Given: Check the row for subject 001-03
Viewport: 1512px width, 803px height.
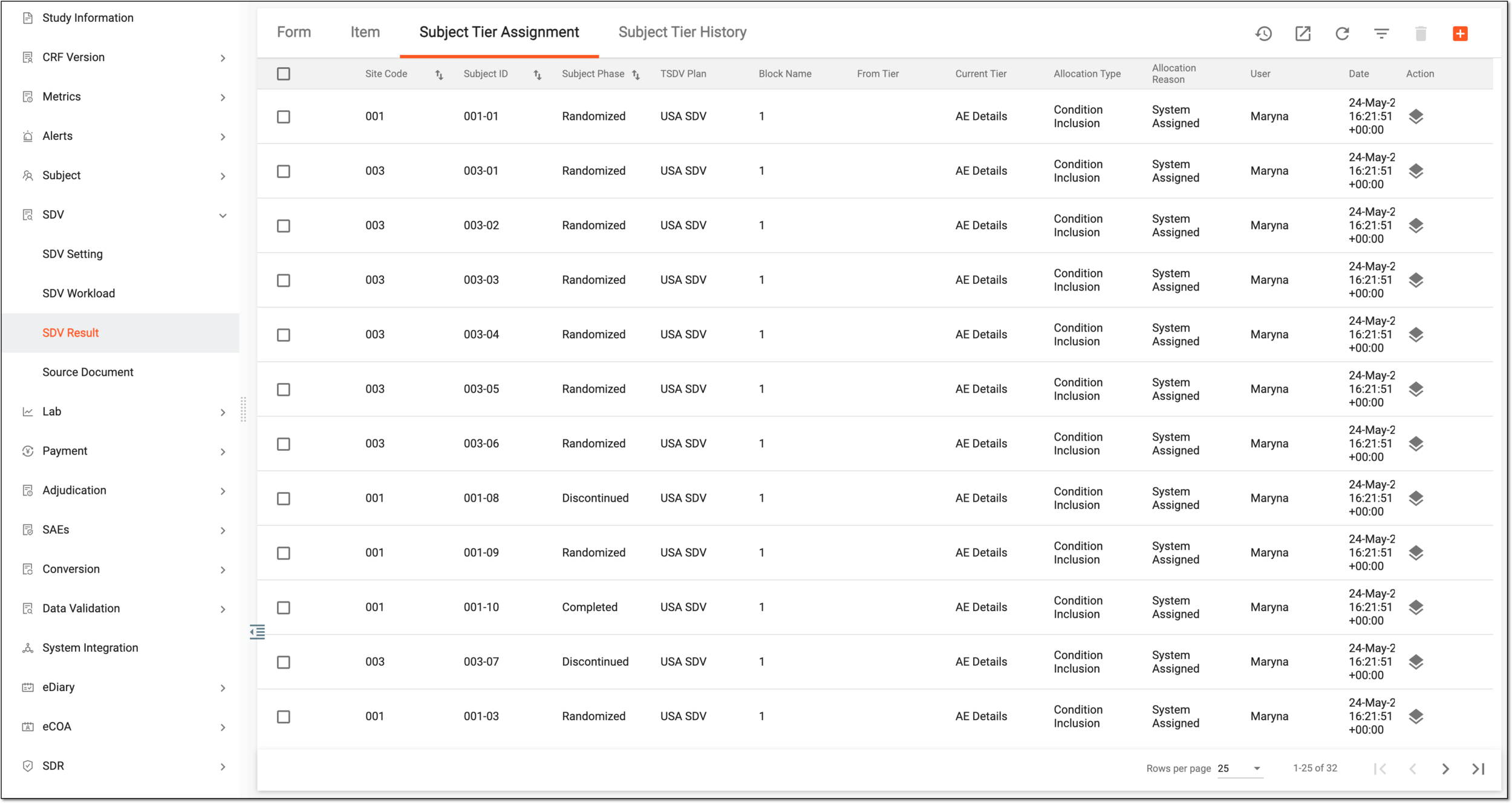Looking at the screenshot, I should click(283, 716).
